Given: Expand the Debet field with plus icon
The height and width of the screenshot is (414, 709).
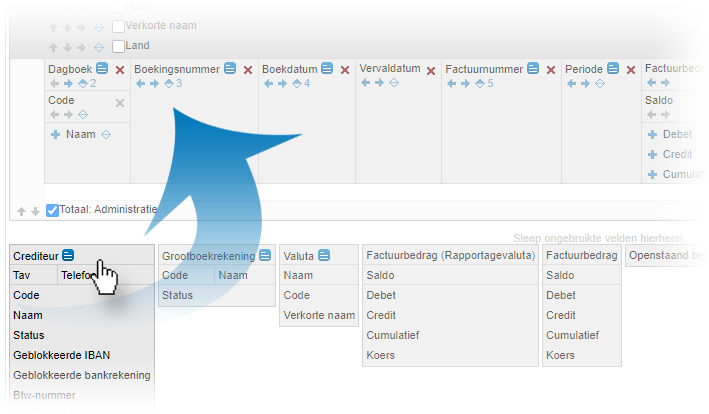Looking at the screenshot, I should [x=652, y=134].
